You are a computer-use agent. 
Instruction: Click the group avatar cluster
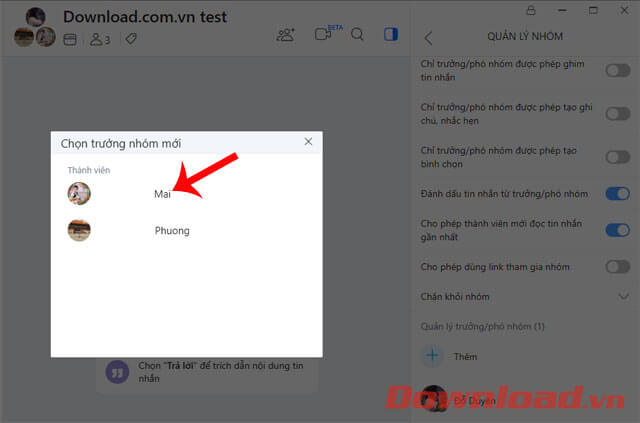[x=35, y=27]
